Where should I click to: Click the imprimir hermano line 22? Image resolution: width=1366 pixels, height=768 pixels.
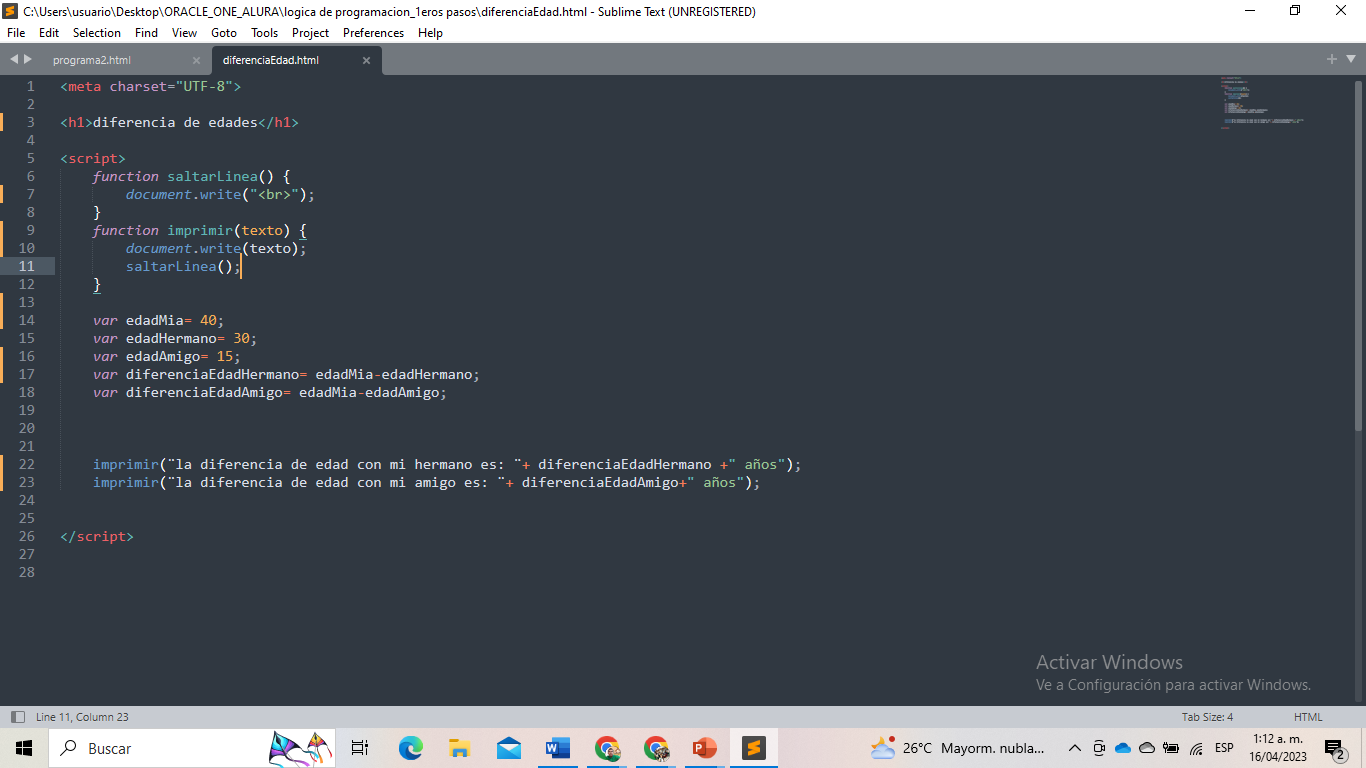tap(447, 464)
